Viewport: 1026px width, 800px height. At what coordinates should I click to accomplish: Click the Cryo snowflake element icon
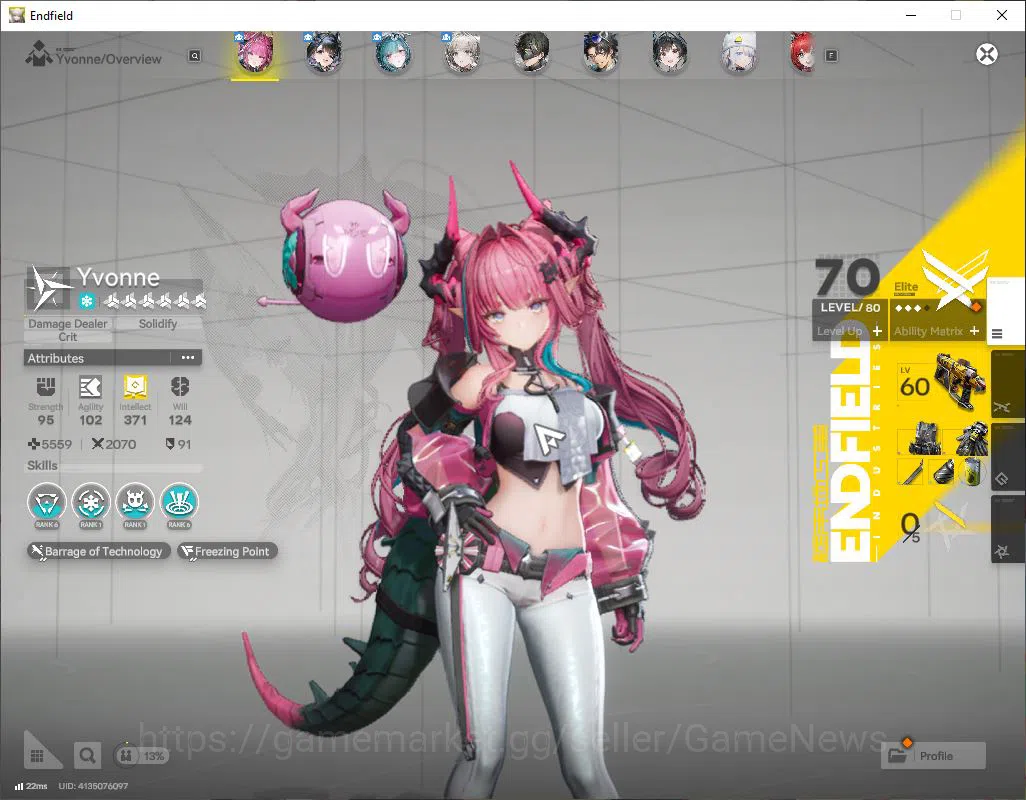pyautogui.click(x=86, y=301)
